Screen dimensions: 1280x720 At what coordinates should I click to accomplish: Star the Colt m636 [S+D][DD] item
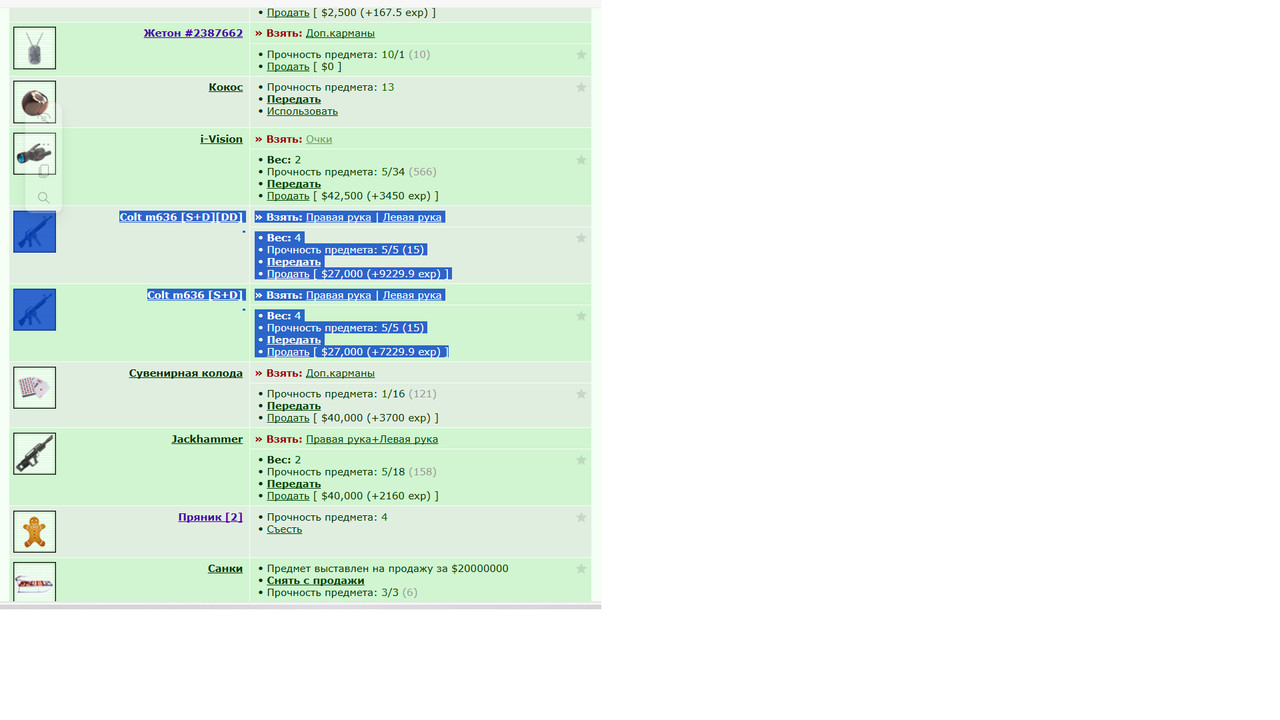(x=581, y=238)
